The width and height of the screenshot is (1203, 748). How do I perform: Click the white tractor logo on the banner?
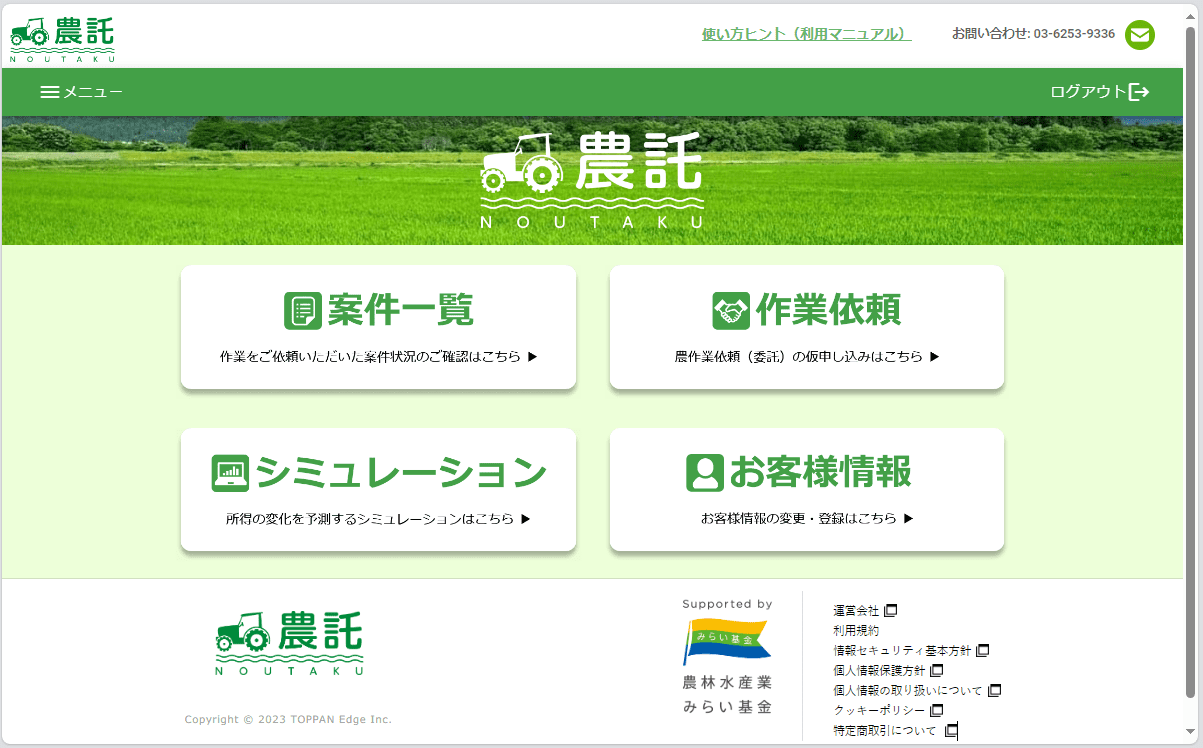pos(592,180)
